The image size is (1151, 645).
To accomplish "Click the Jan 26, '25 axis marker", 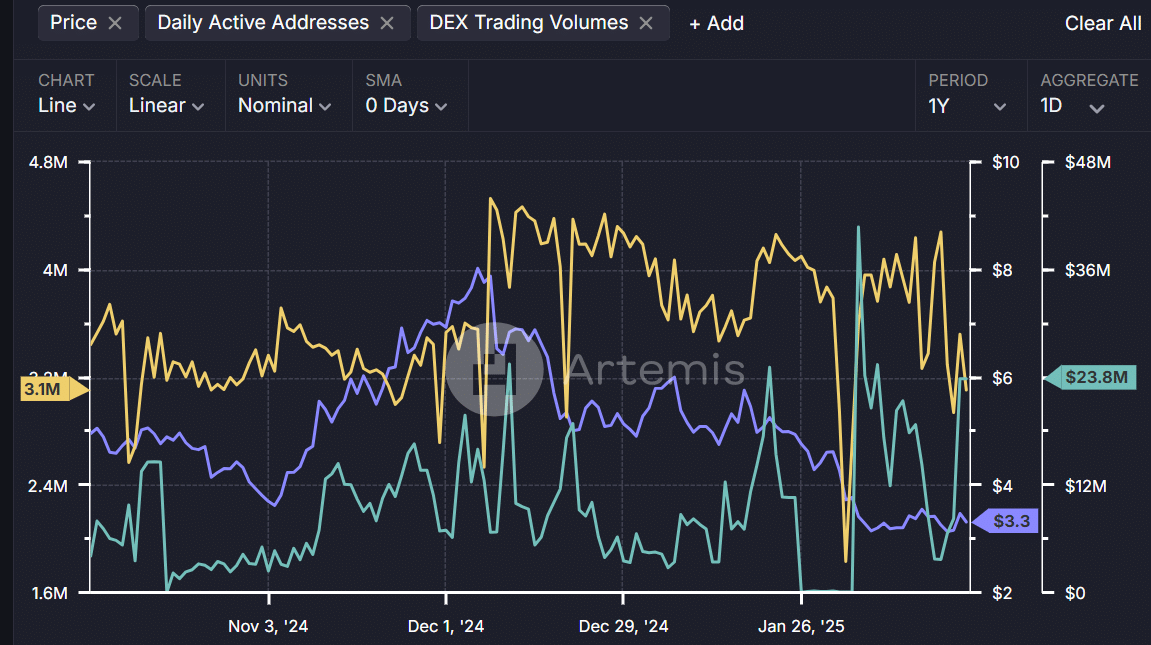I will [801, 626].
